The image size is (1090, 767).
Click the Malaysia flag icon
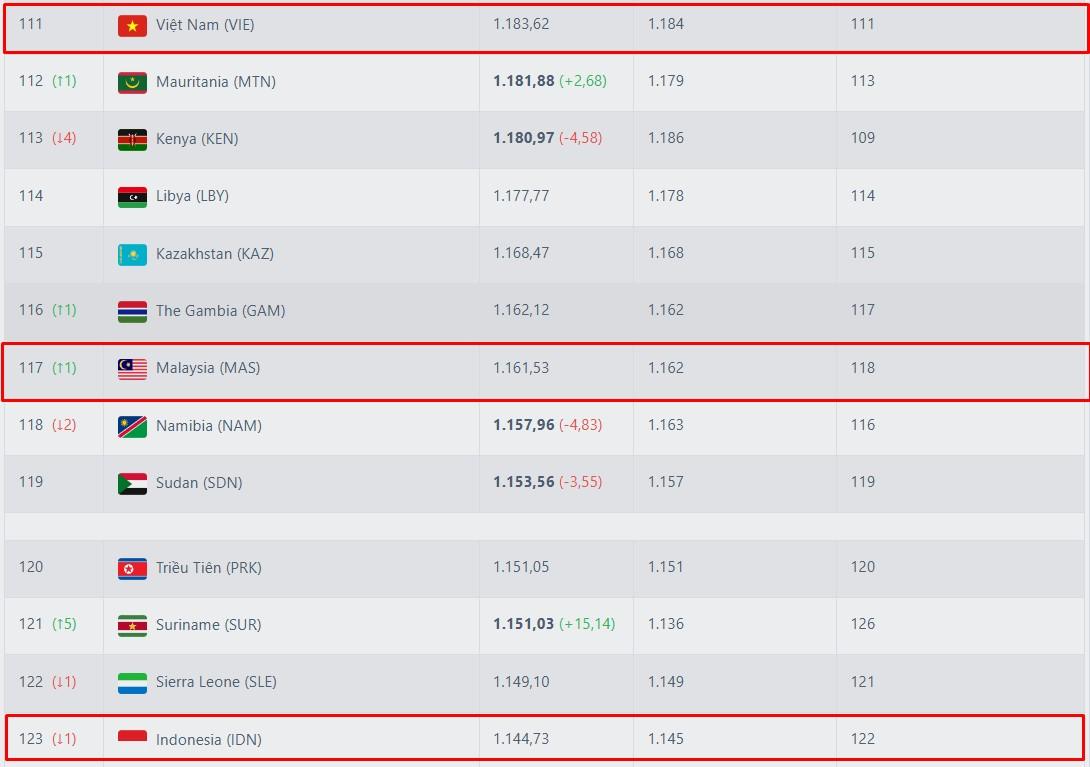pos(132,368)
